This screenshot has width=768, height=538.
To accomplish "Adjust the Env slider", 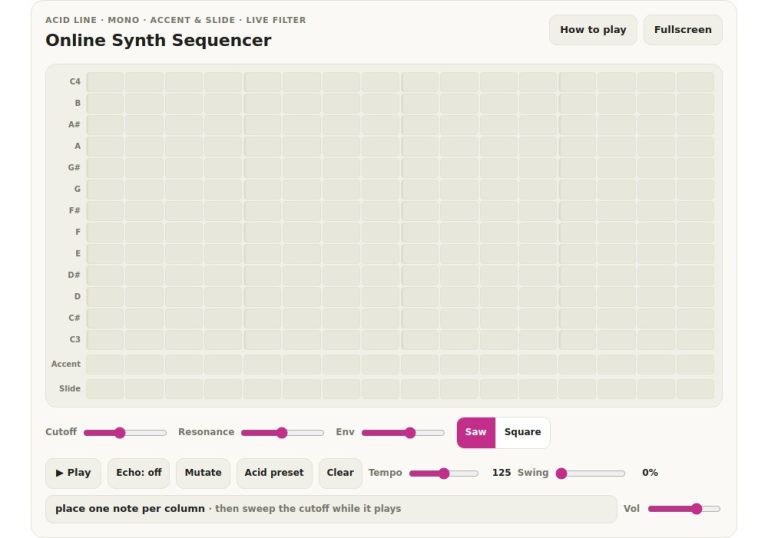I will coord(403,433).
